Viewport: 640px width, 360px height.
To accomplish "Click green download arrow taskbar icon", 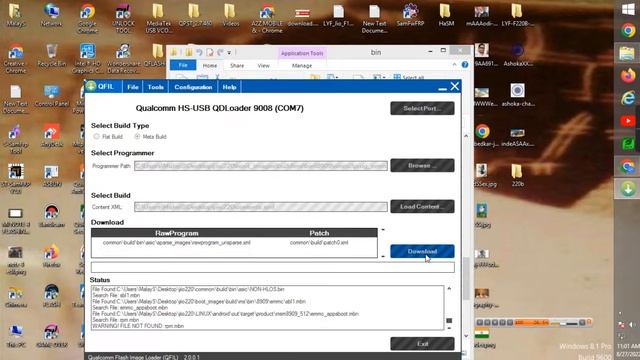I will click(x=628, y=189).
